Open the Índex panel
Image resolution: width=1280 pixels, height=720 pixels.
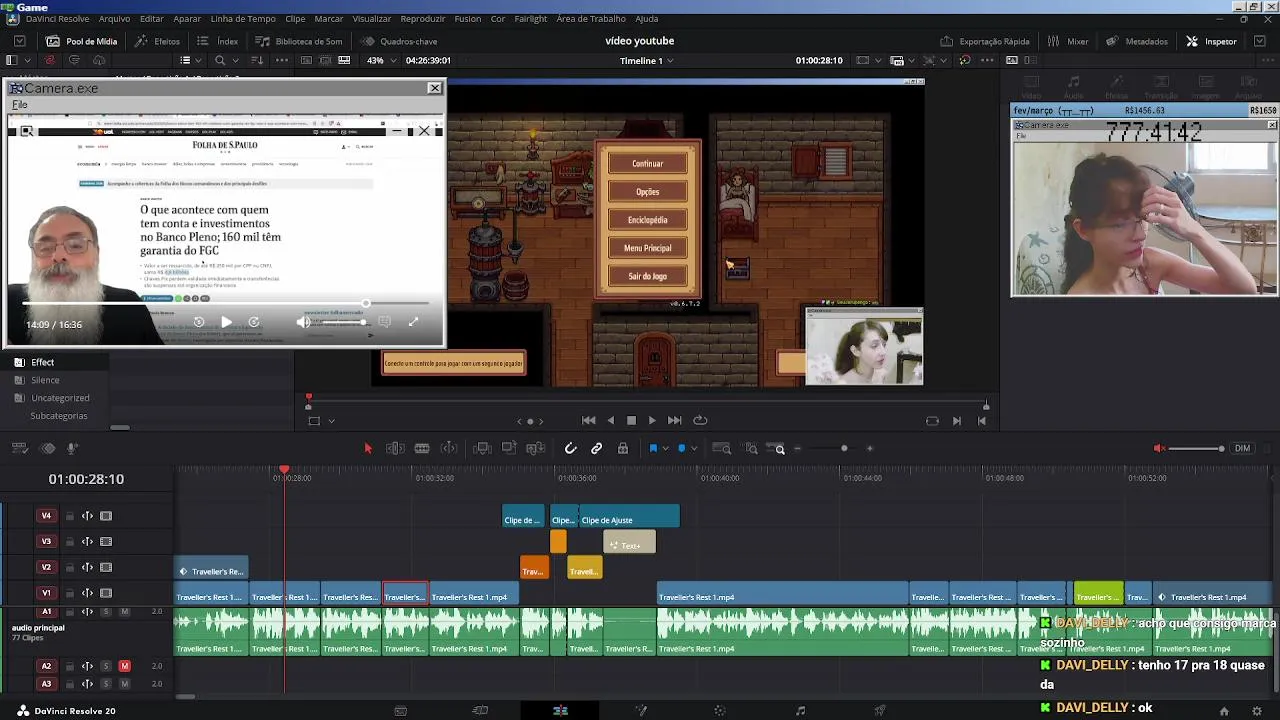tap(217, 41)
